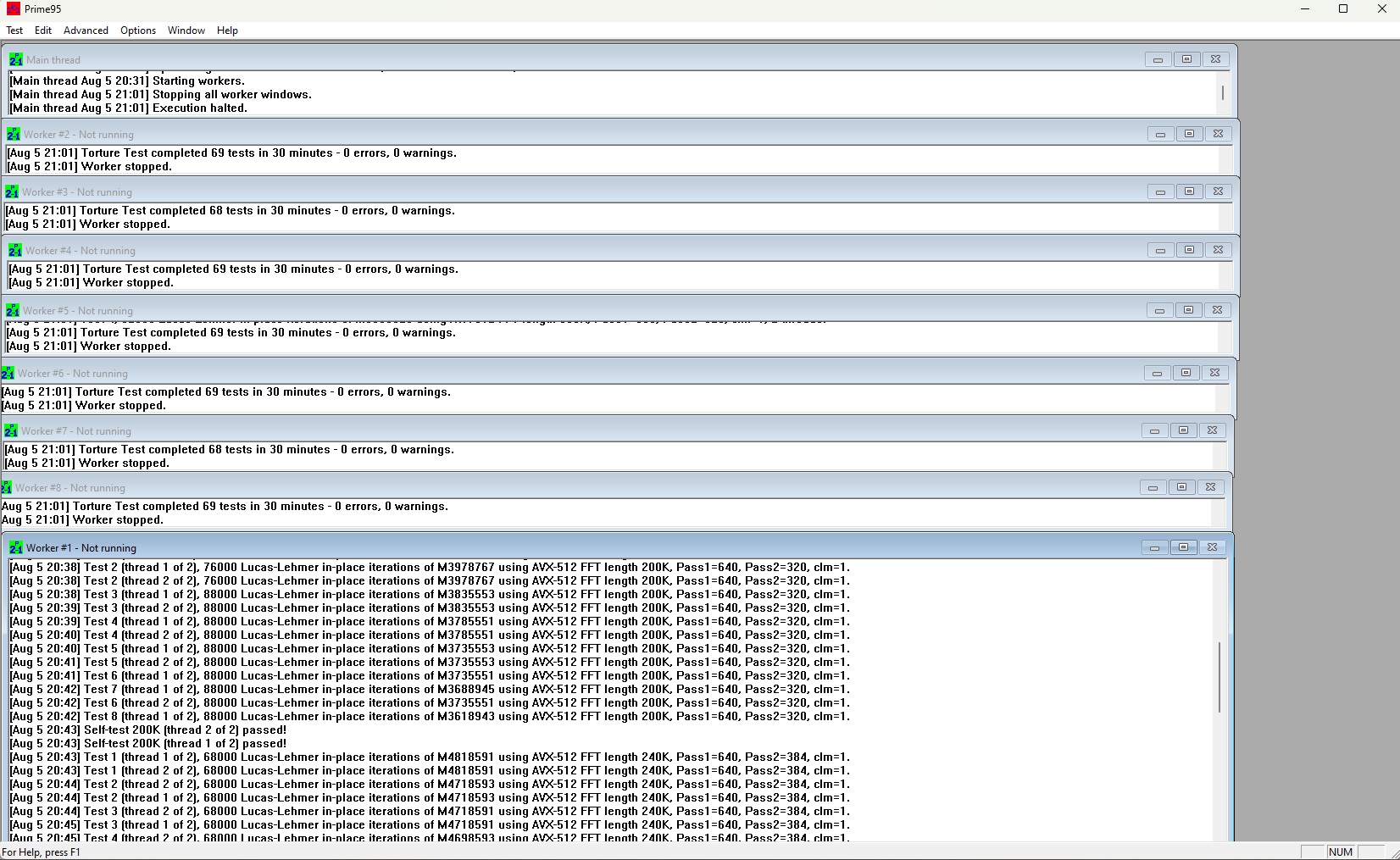Maximize the Worker #4 window

1189,250
